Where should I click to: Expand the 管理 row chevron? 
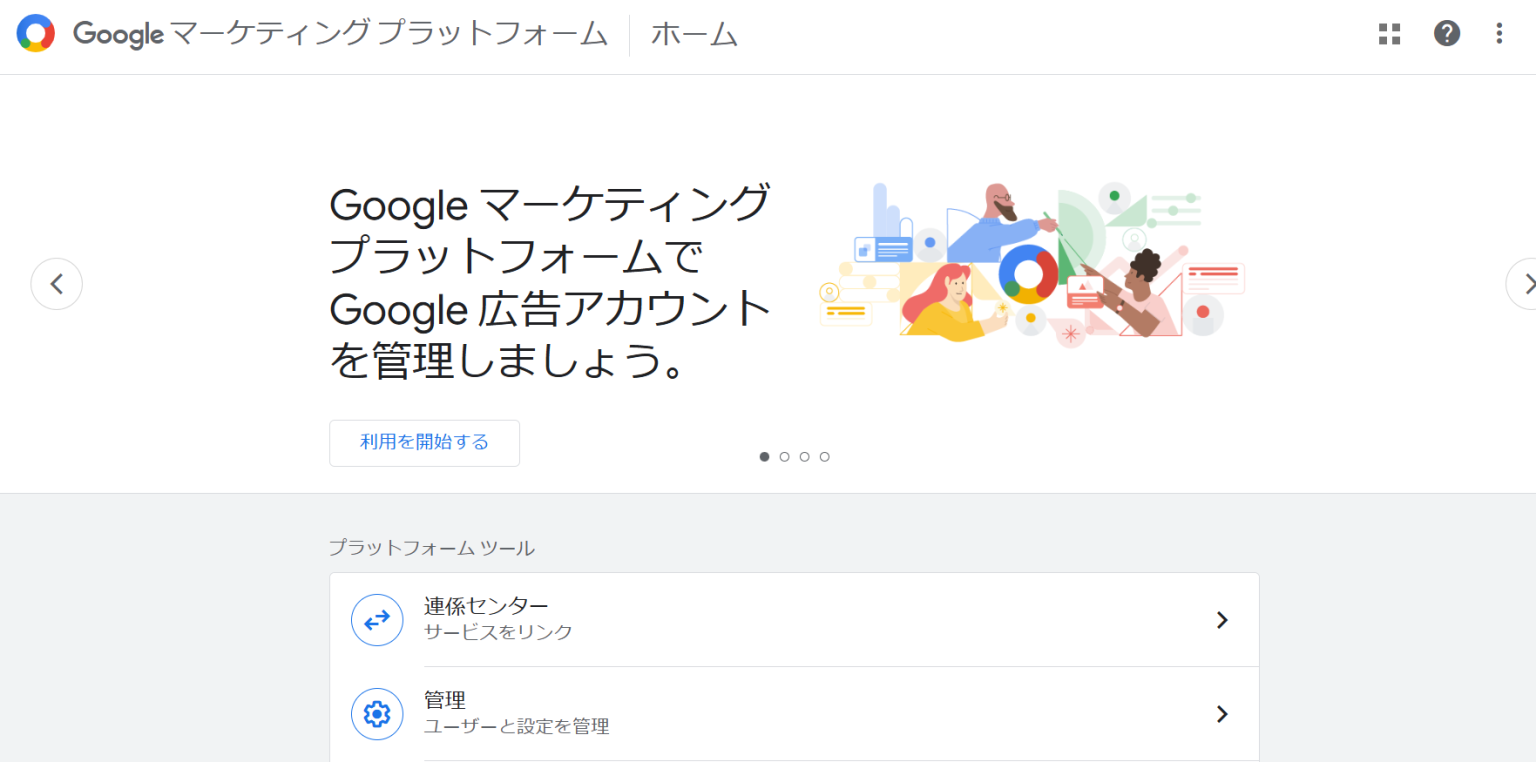tap(1221, 714)
